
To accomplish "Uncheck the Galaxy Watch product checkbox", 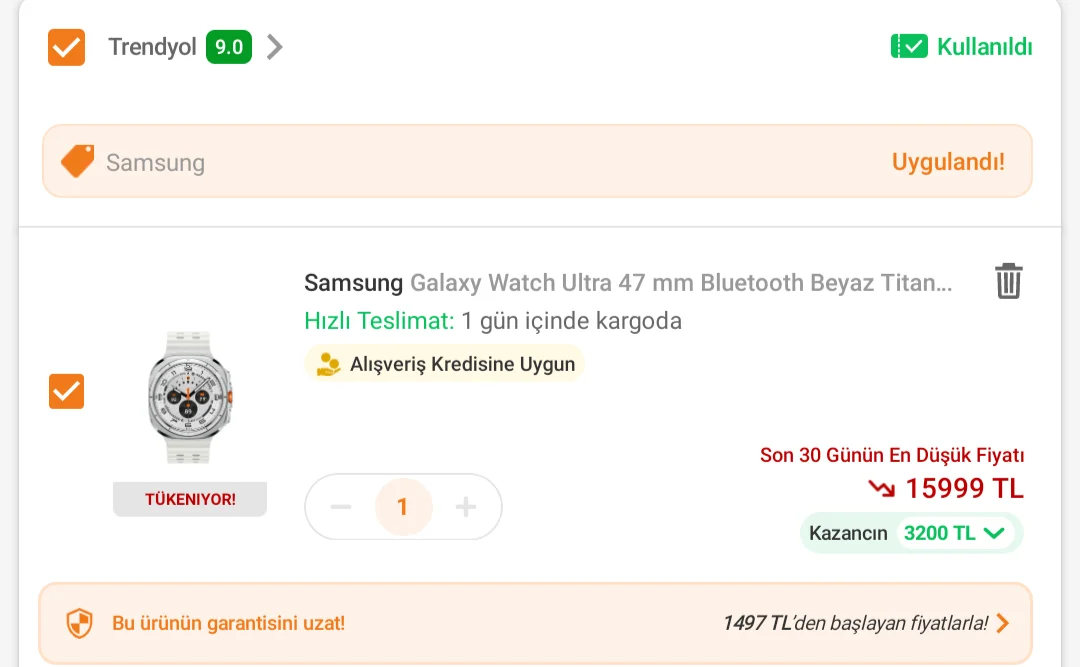I will (x=66, y=391).
